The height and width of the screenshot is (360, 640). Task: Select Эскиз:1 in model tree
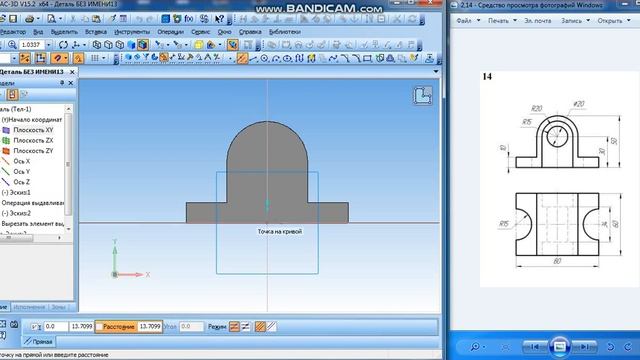tap(16, 192)
